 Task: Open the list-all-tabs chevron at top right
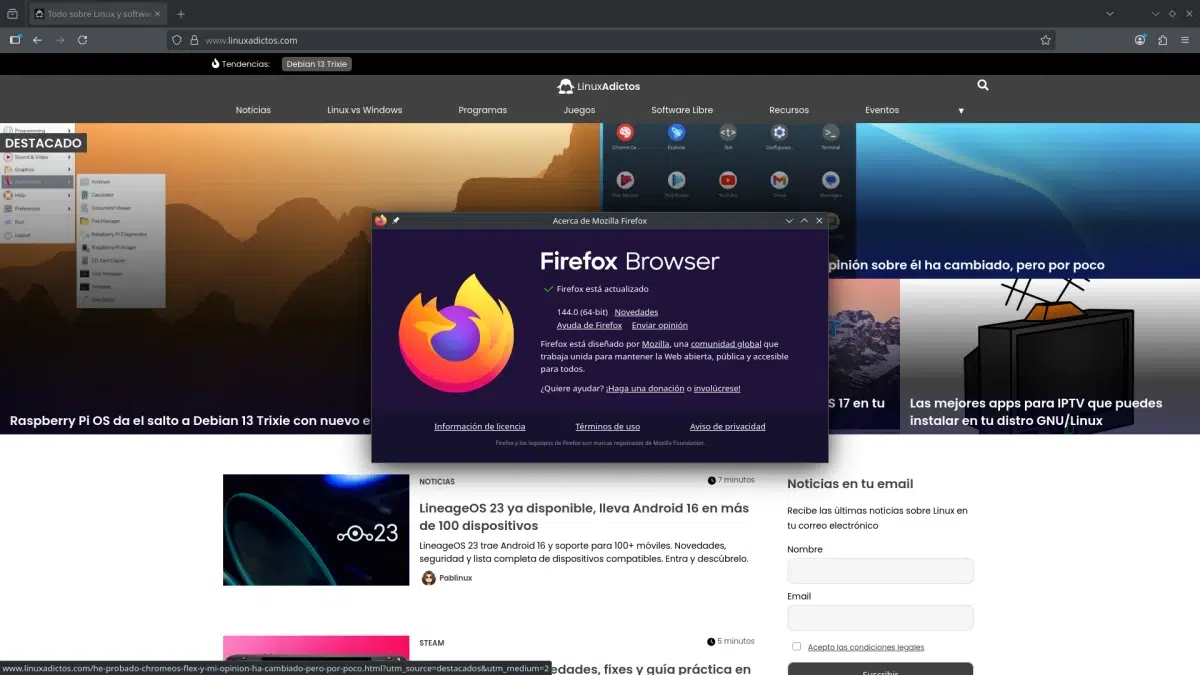tap(1110, 13)
